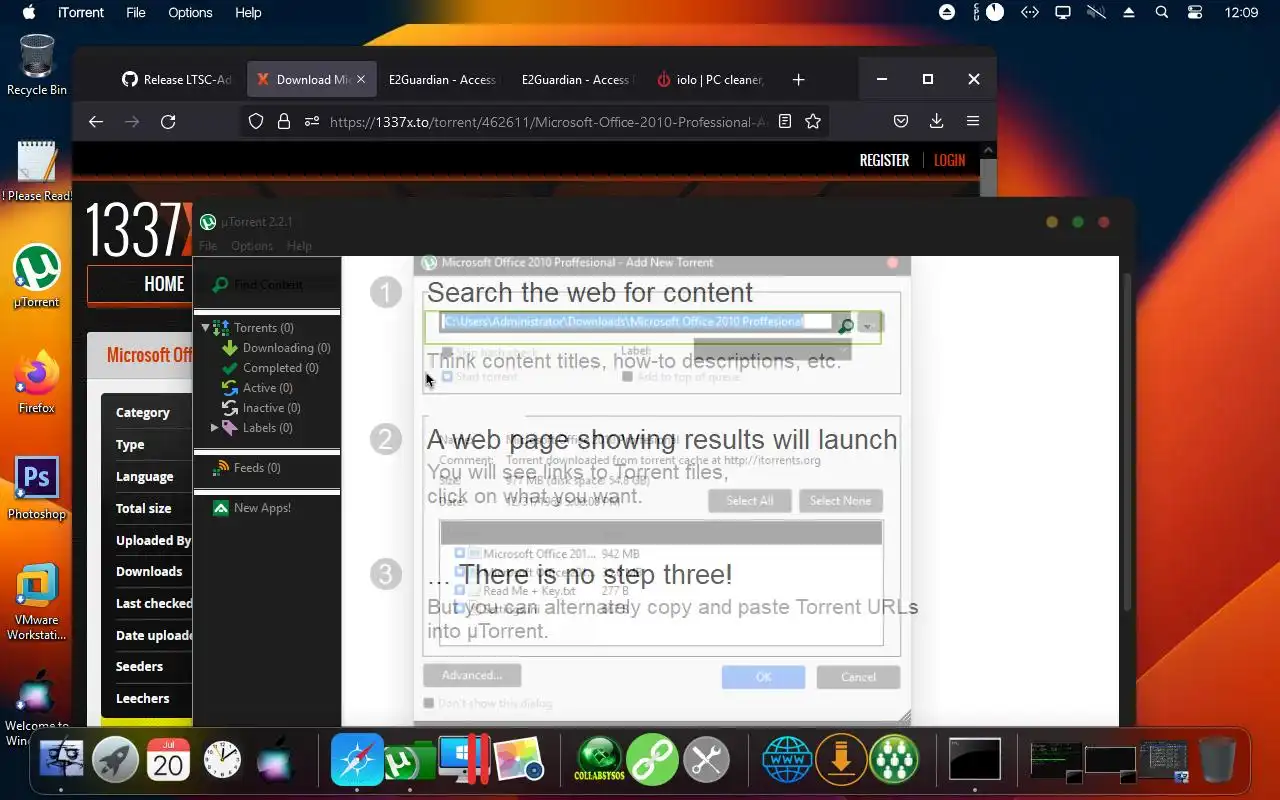The height and width of the screenshot is (800, 1280).
Task: Launch the µTorrent desktop shortcut
Action: point(37,277)
